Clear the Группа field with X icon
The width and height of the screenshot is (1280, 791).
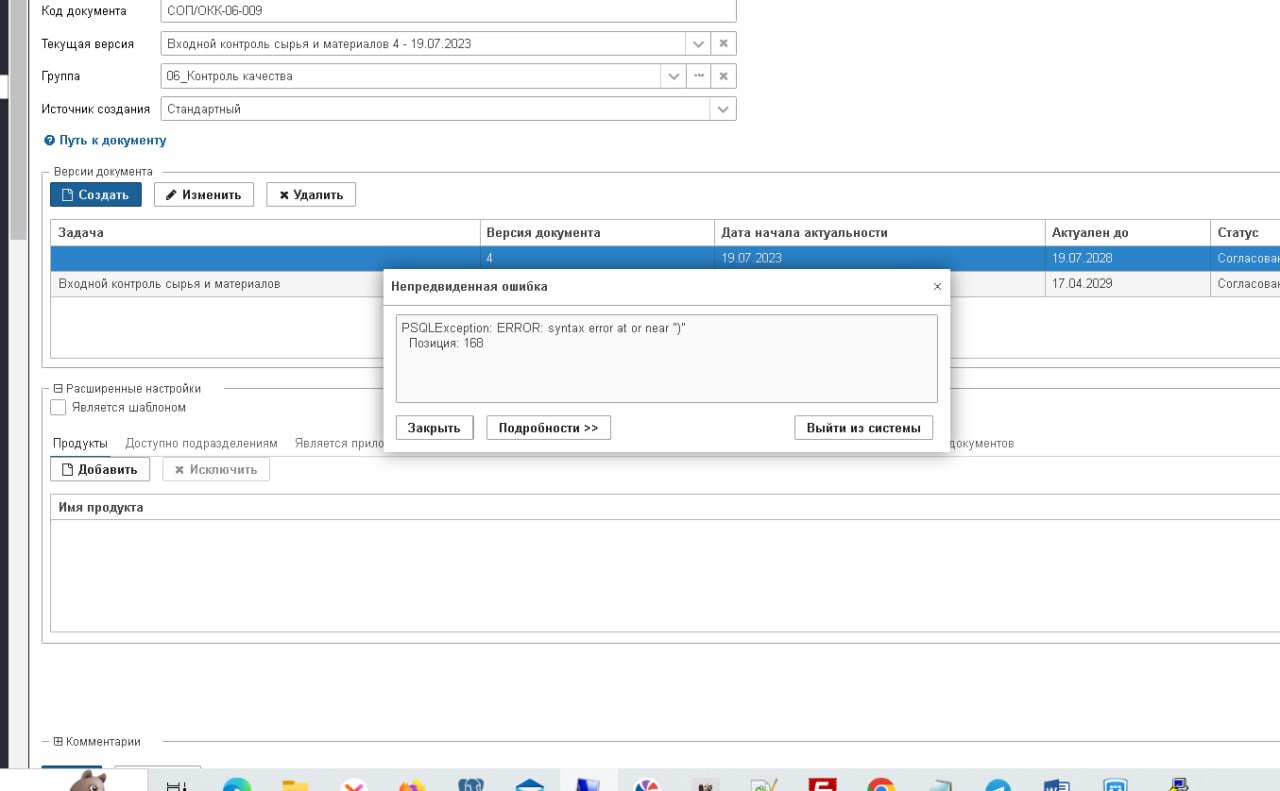click(x=724, y=76)
